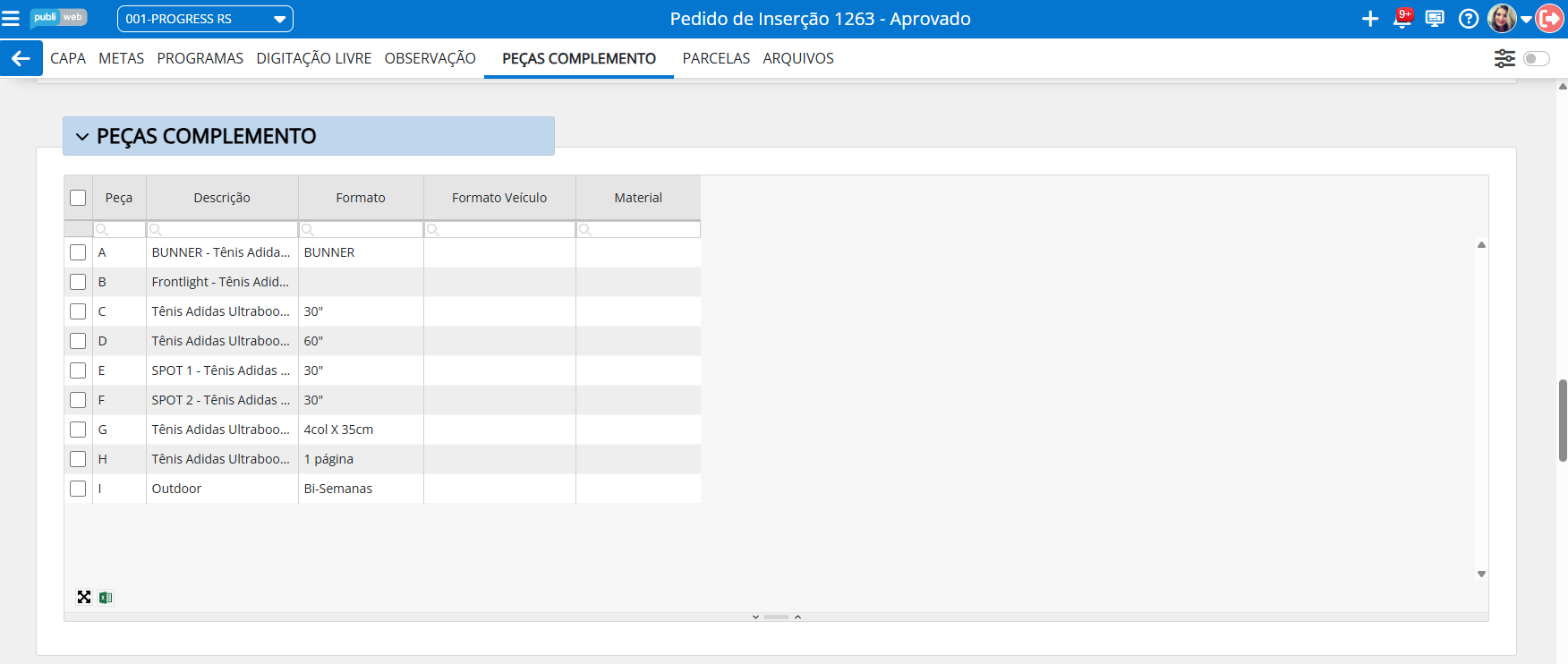The image size is (1568, 664).
Task: Open the notifications bell
Action: click(1402, 19)
